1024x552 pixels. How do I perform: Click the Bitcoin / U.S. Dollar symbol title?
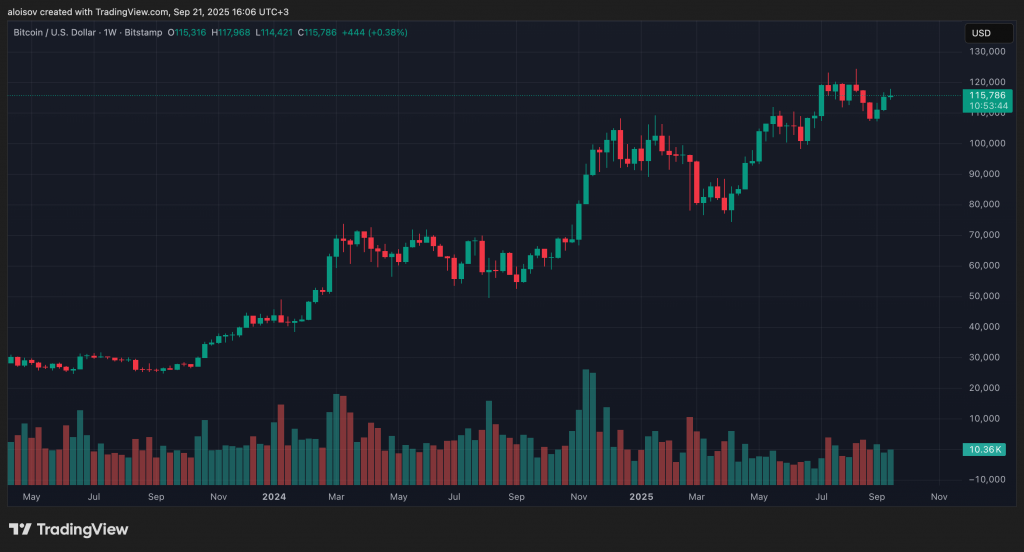(x=55, y=32)
